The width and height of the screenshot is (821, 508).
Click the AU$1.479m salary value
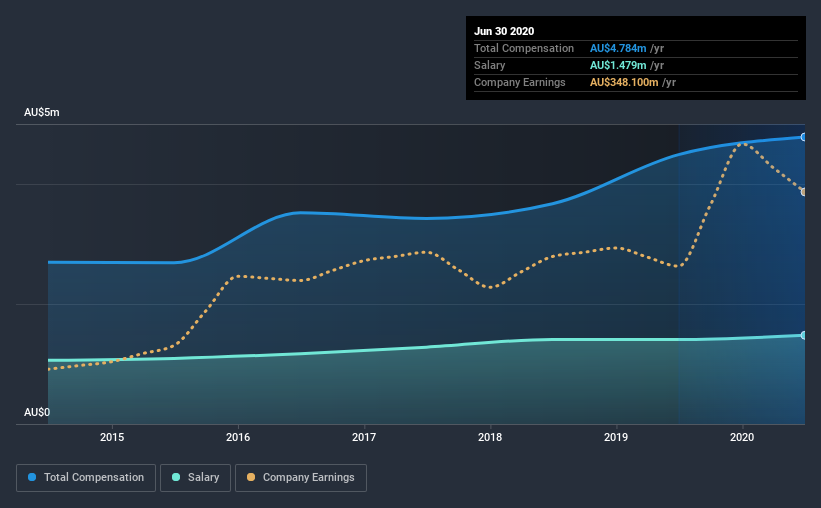[618, 65]
